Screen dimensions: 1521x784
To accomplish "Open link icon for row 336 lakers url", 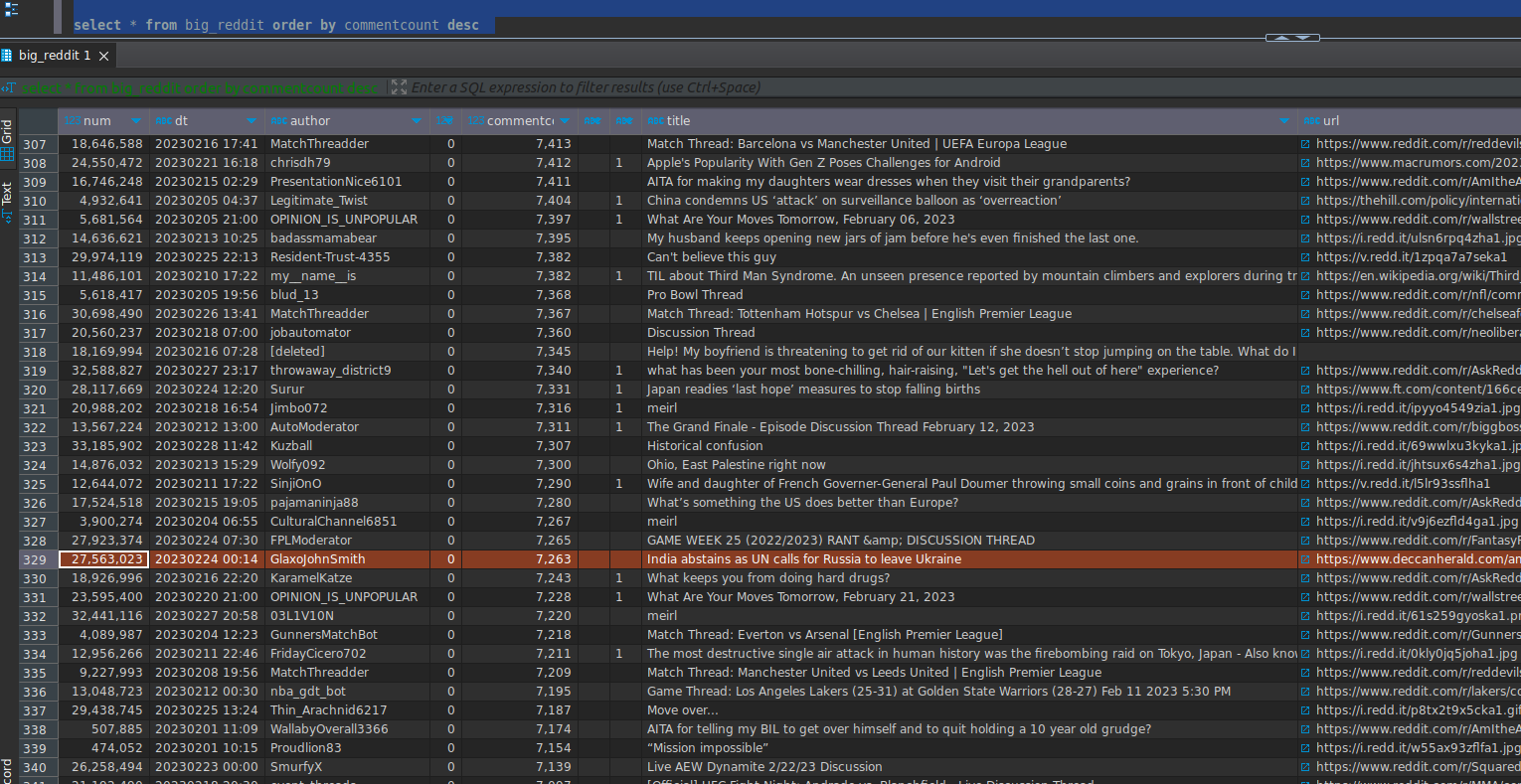I will point(1305,692).
